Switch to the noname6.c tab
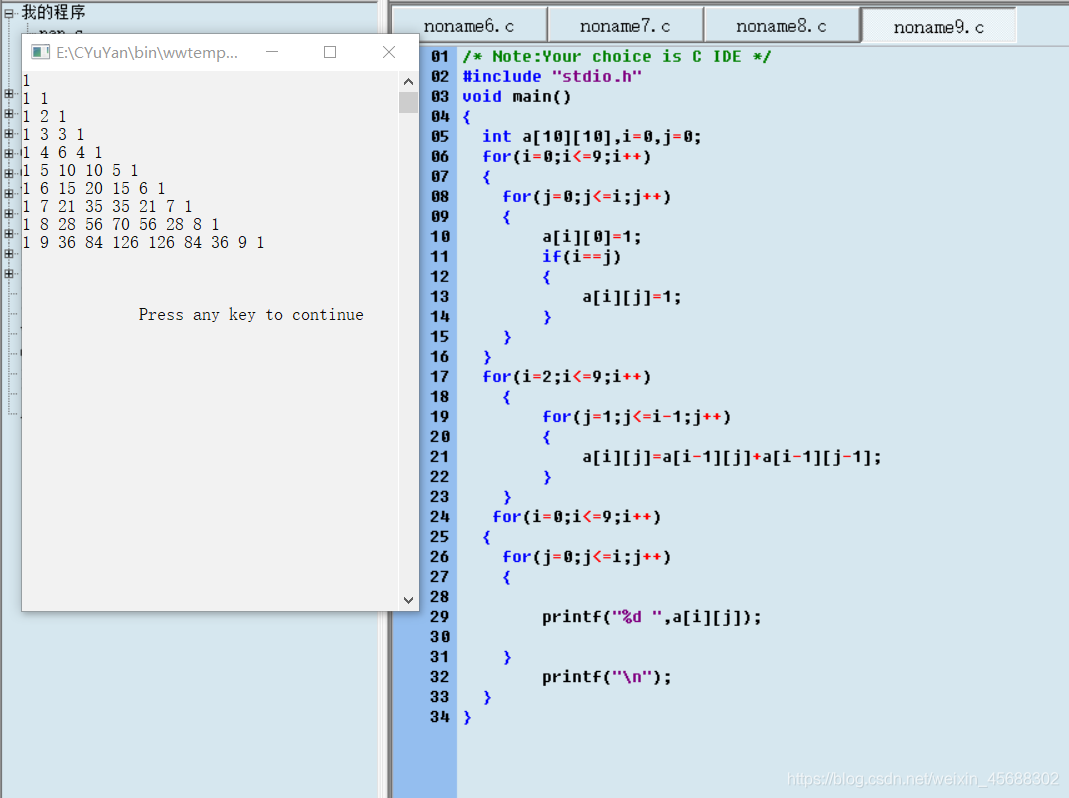The height and width of the screenshot is (798, 1069). tap(469, 26)
